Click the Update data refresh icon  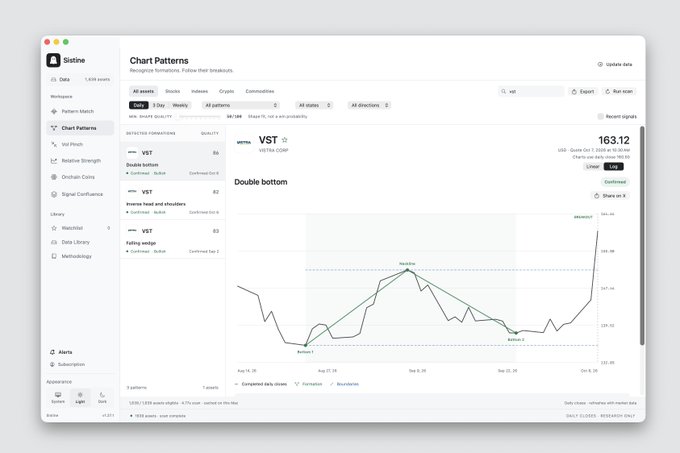pos(600,64)
